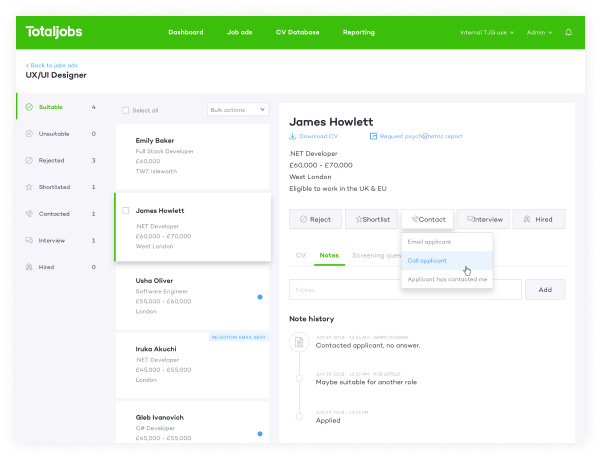601x459 pixels.
Task: Open Usha Oliver's applicant card
Action: [x=192, y=297]
